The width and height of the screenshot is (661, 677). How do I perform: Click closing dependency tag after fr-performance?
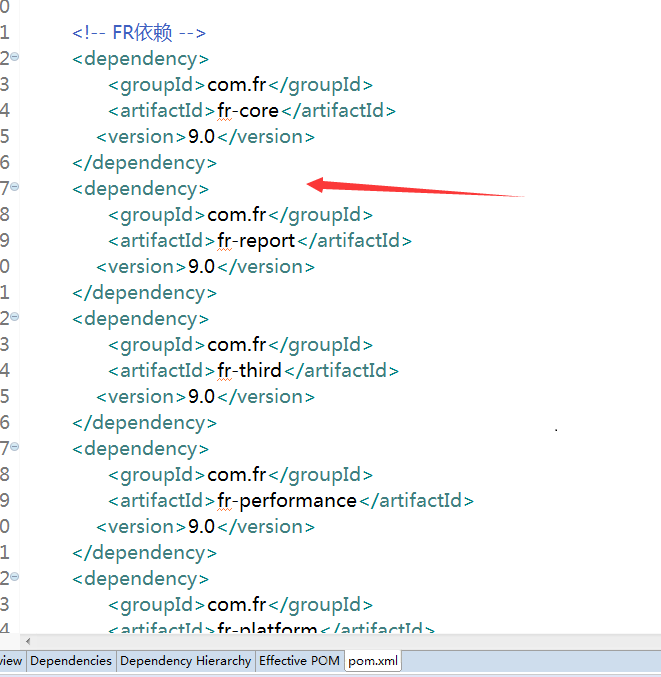[x=145, y=553]
